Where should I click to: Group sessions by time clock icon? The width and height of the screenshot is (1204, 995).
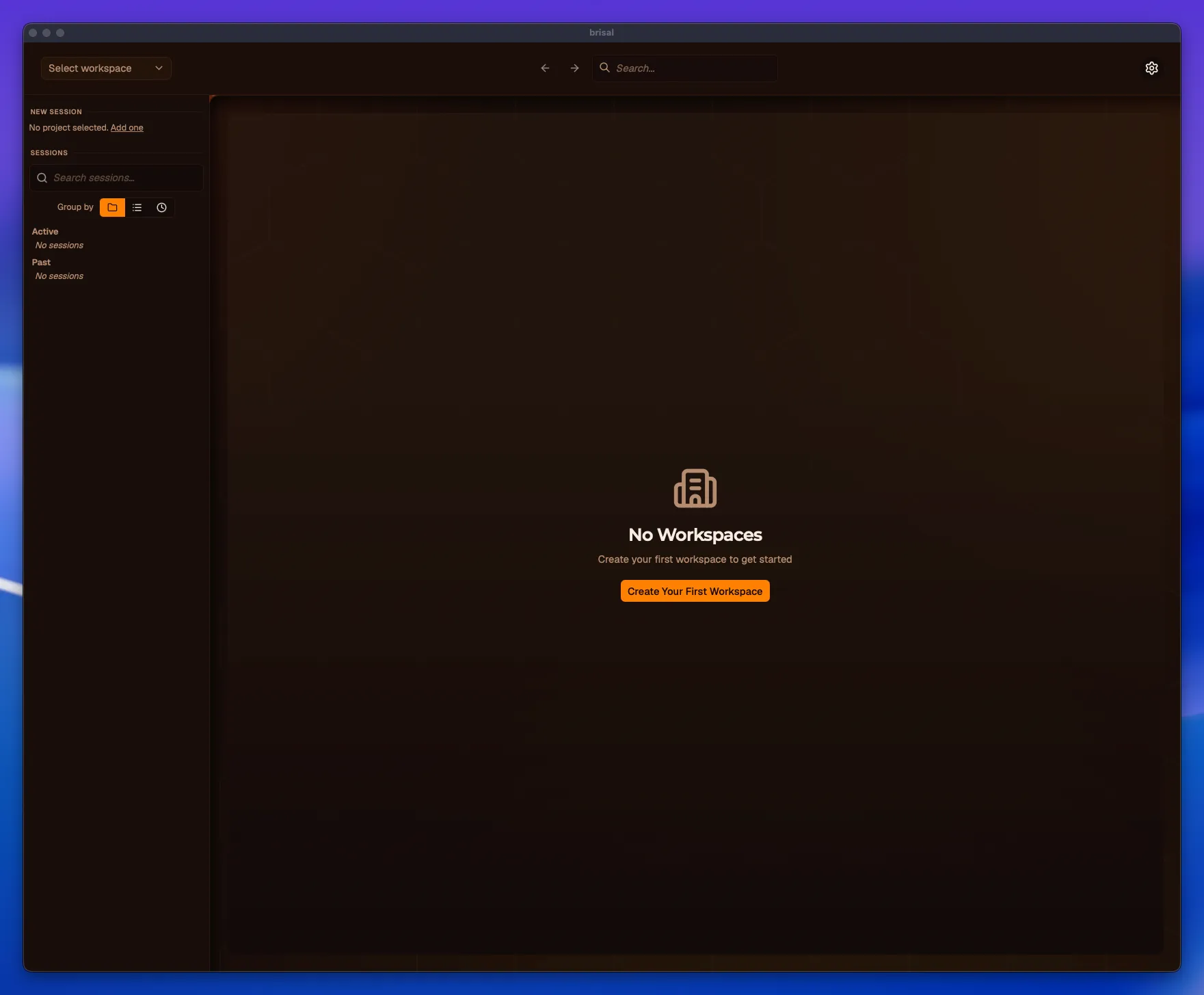tap(161, 207)
